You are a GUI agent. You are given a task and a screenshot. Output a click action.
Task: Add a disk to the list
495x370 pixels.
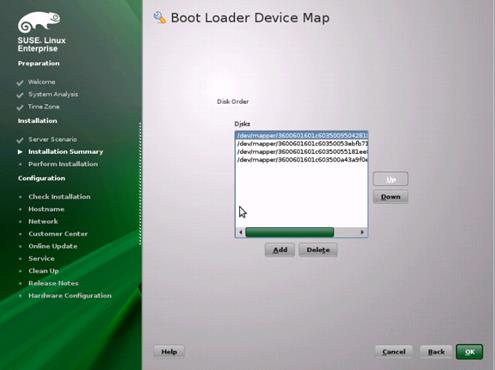tap(280, 250)
